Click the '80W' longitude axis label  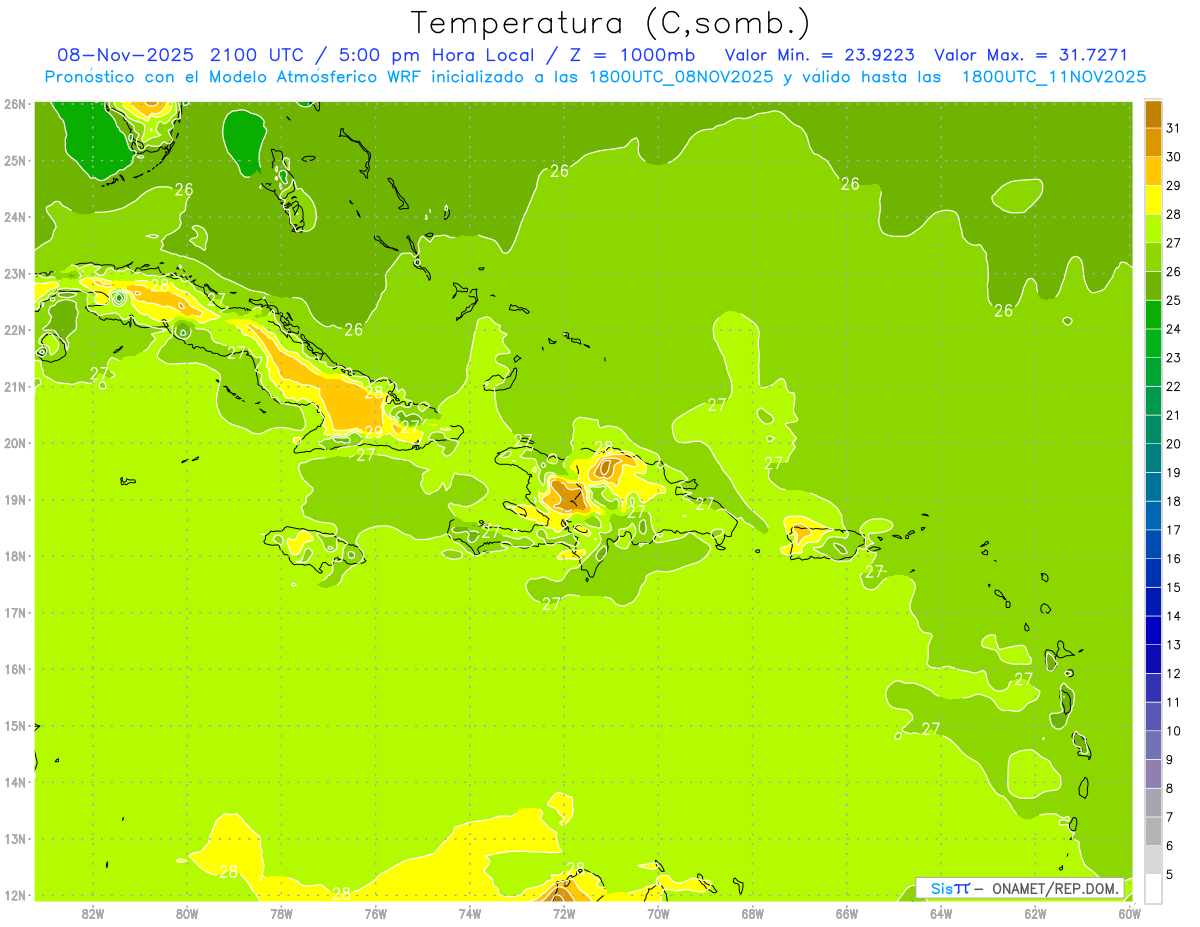(187, 913)
